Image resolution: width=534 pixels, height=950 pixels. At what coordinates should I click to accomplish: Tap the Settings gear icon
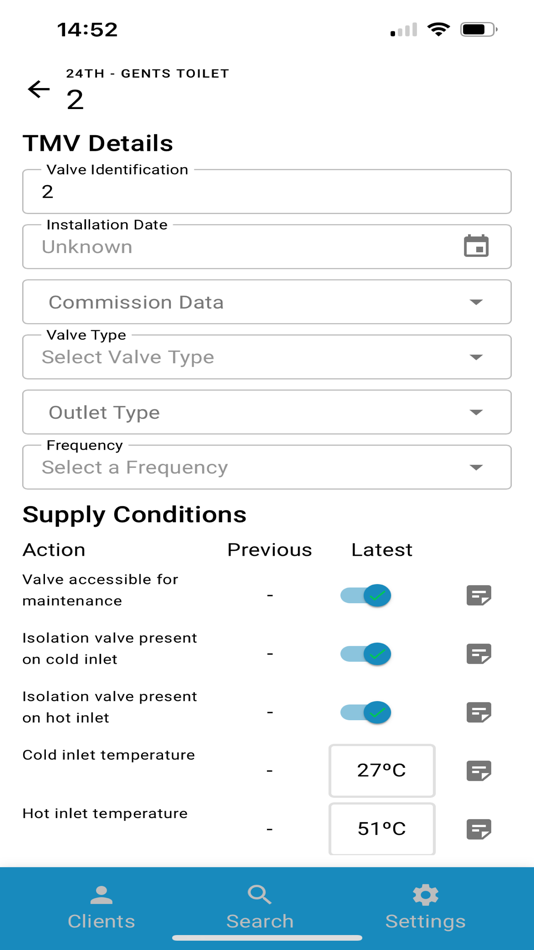click(x=425, y=894)
